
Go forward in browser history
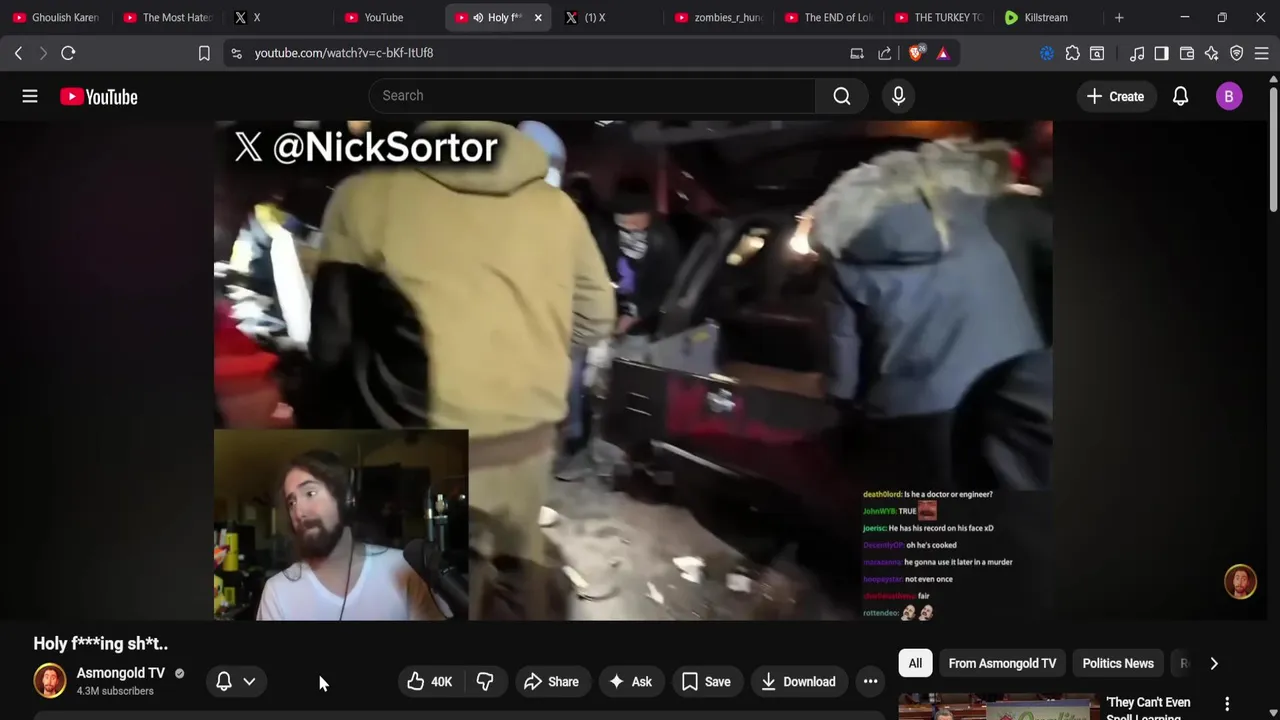[x=43, y=53]
